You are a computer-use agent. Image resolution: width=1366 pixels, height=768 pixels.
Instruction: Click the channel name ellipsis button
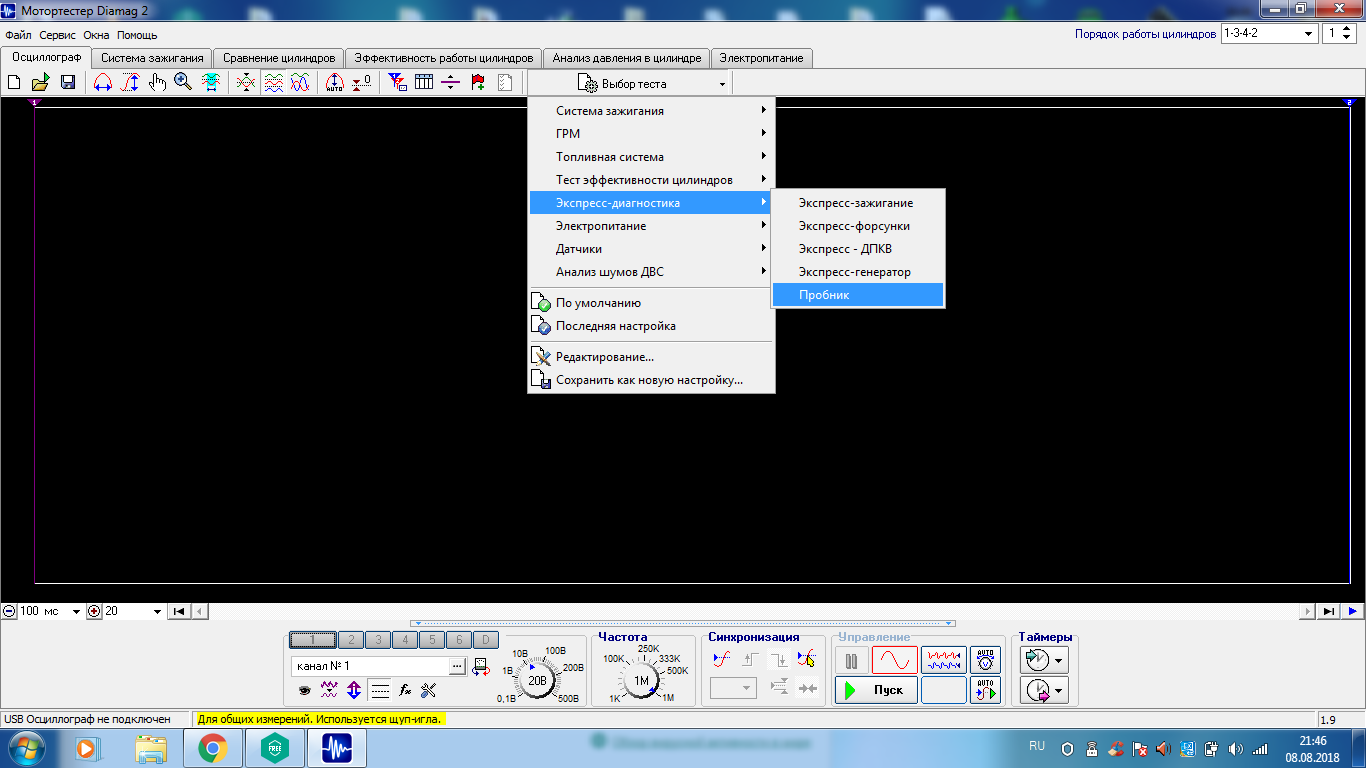tap(457, 666)
